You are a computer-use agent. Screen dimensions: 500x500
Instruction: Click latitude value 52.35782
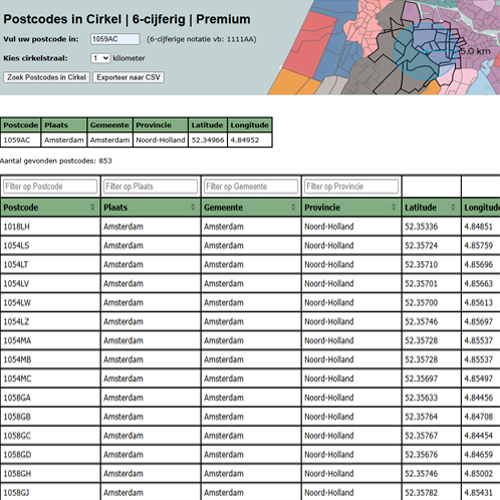click(x=421, y=493)
